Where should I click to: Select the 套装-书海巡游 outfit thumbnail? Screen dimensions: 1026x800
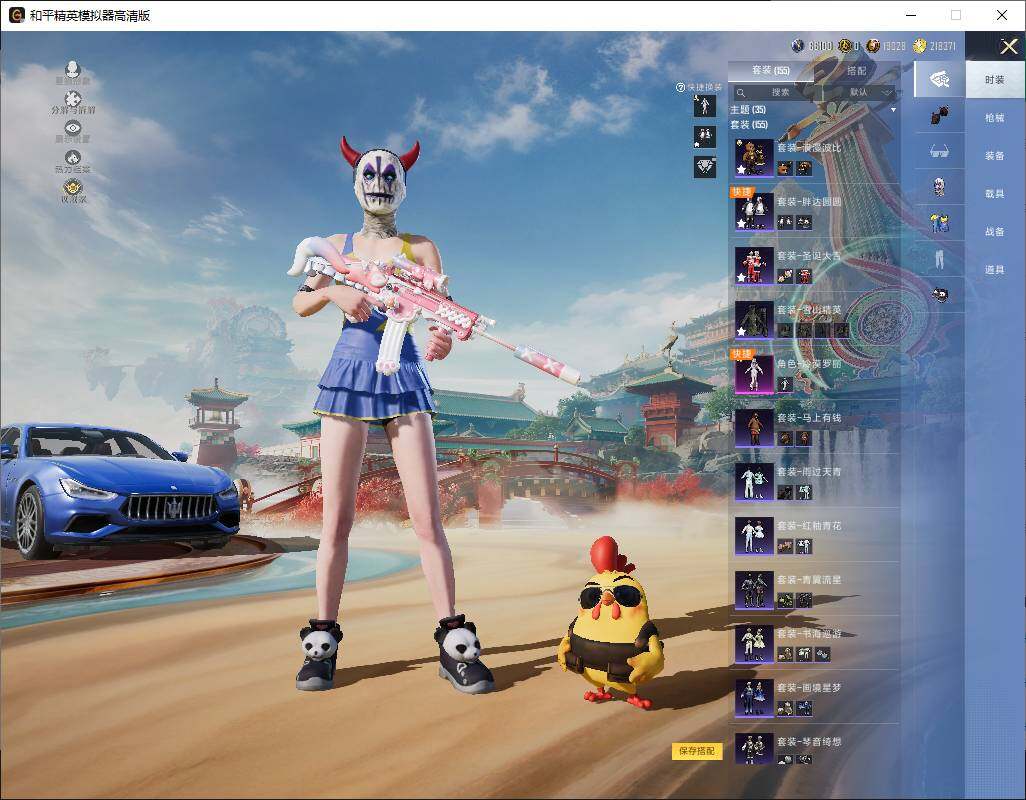pos(754,644)
